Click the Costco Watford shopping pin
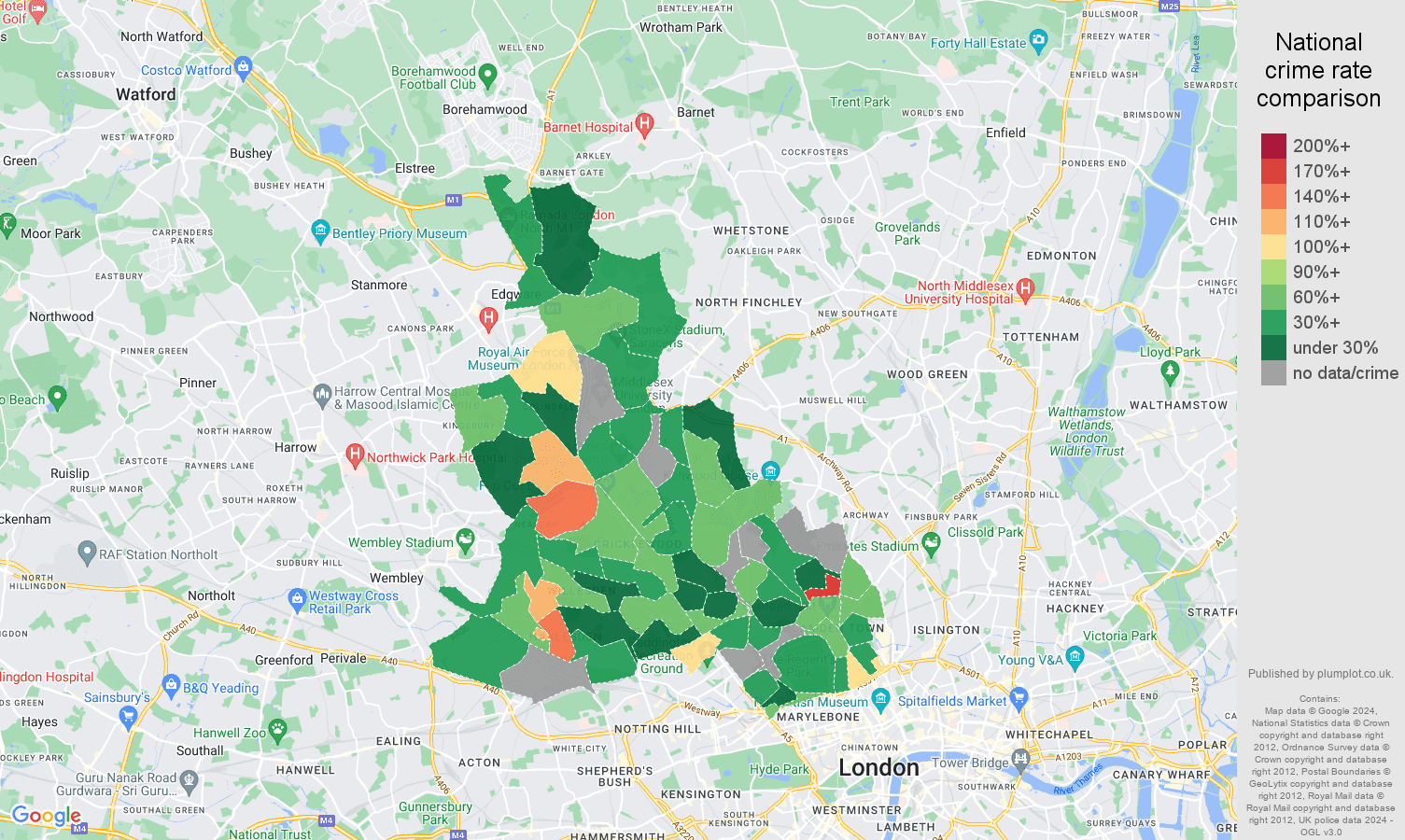The width and height of the screenshot is (1405, 840). pos(244,66)
